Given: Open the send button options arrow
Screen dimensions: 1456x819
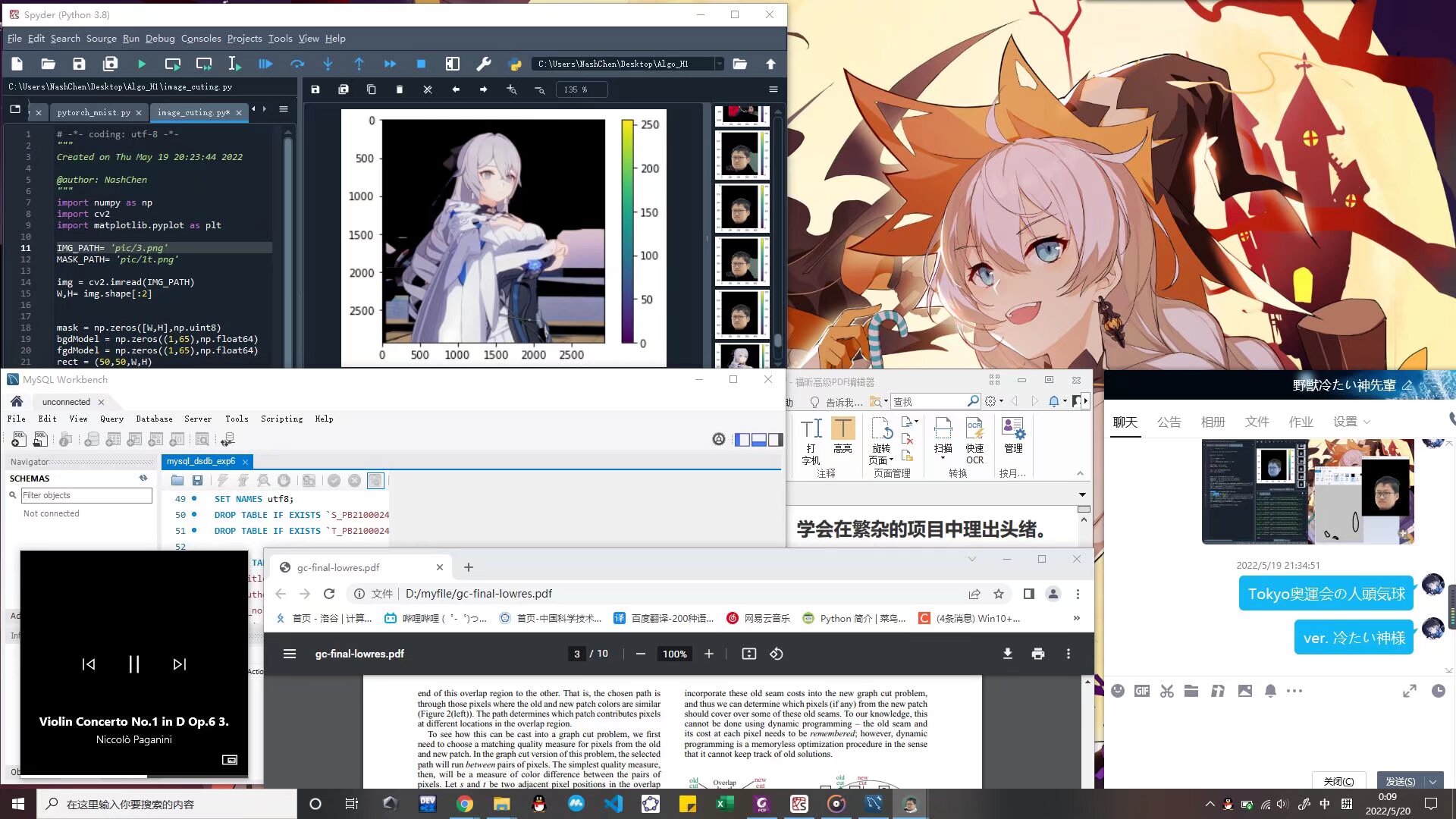Looking at the screenshot, I should 1433,781.
